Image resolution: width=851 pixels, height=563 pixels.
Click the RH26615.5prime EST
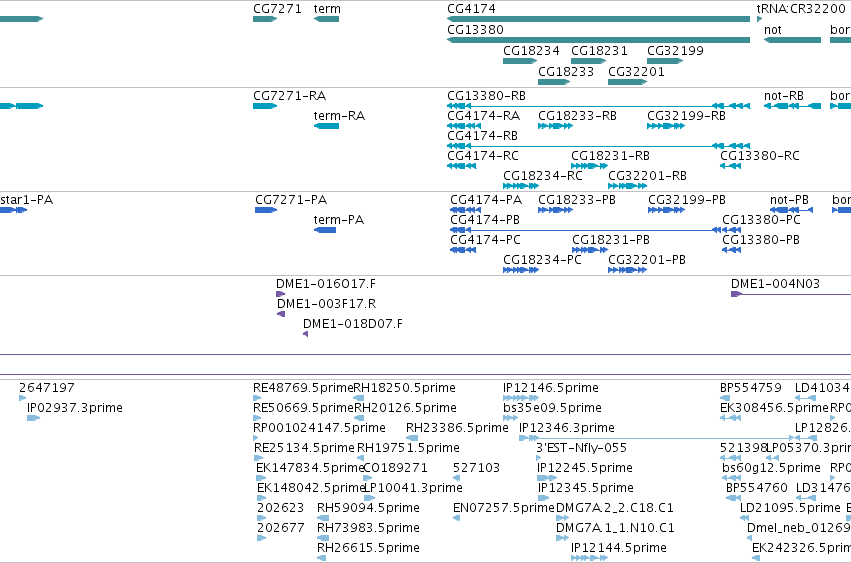point(322,558)
